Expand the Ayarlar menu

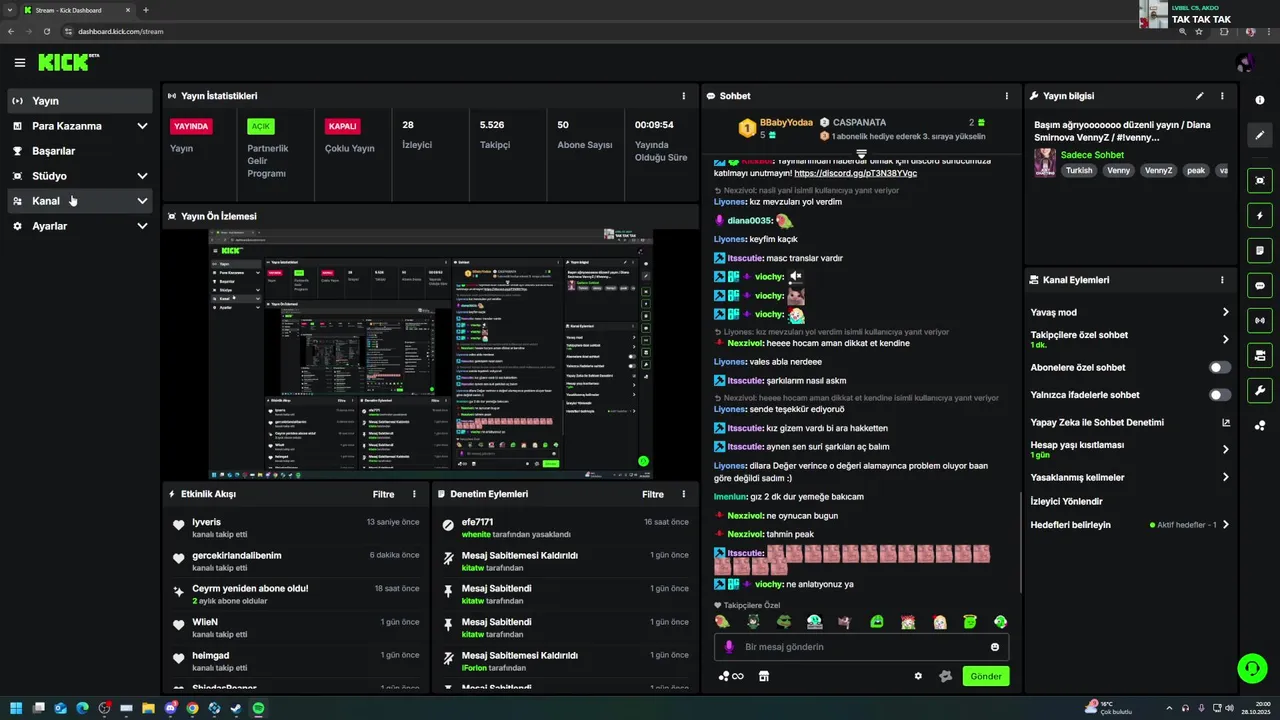pos(81,226)
